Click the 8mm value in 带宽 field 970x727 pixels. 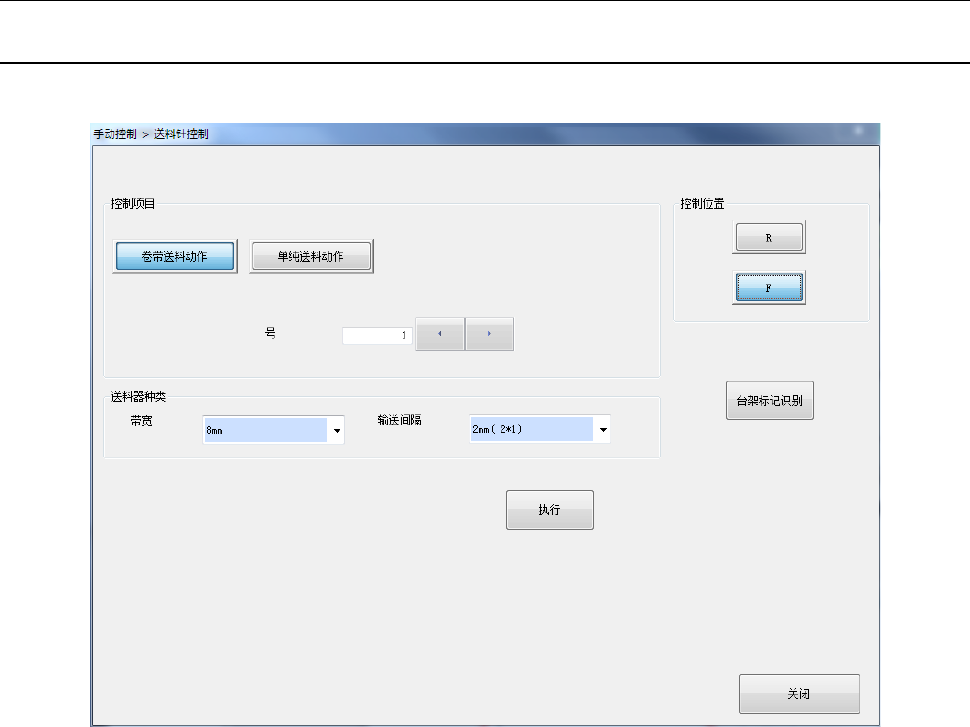[x=265, y=430]
